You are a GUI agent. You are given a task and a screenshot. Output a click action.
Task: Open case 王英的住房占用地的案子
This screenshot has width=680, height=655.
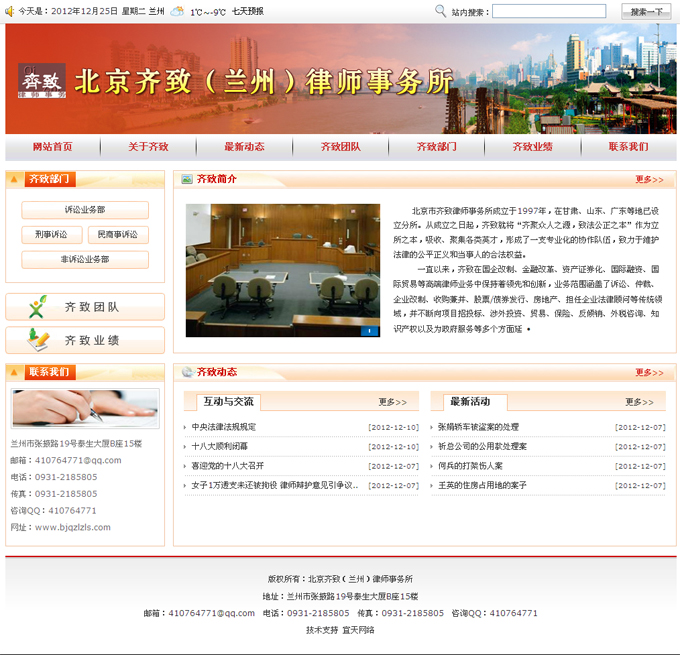[x=482, y=485]
